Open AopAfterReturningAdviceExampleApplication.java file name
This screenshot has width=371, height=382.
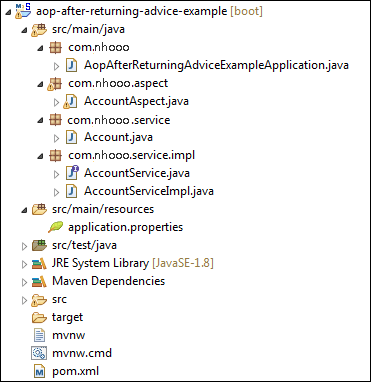point(216,65)
